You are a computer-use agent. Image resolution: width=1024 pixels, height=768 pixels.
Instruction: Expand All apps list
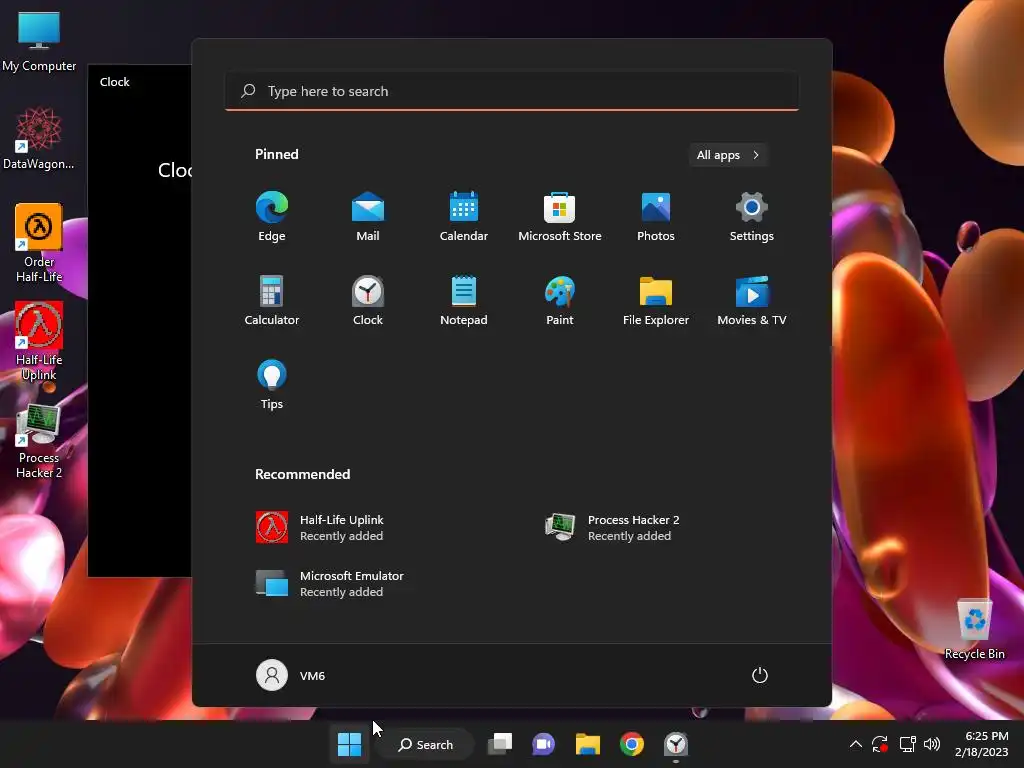tap(728, 155)
